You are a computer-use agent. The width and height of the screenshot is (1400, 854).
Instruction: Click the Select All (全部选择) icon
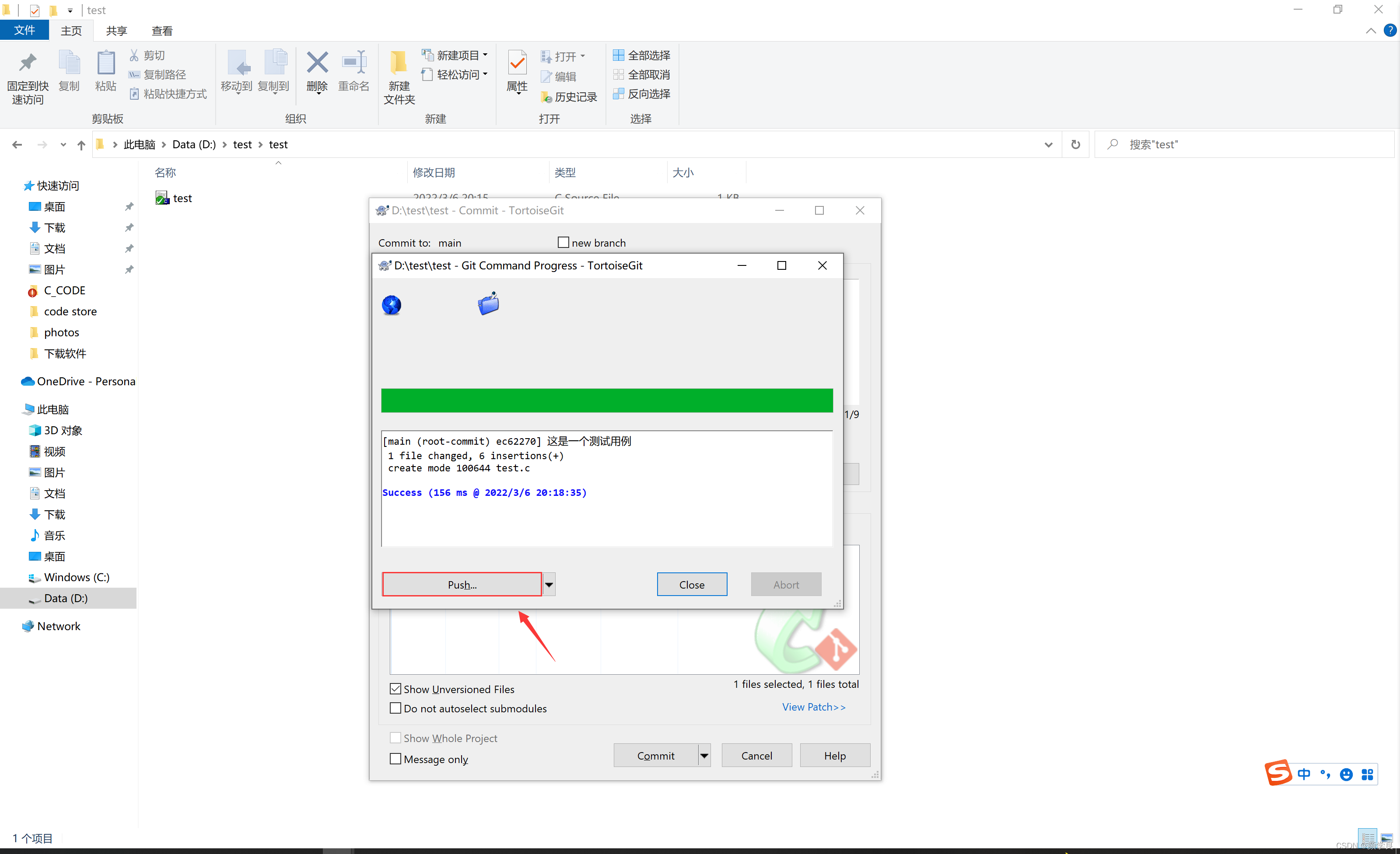618,55
